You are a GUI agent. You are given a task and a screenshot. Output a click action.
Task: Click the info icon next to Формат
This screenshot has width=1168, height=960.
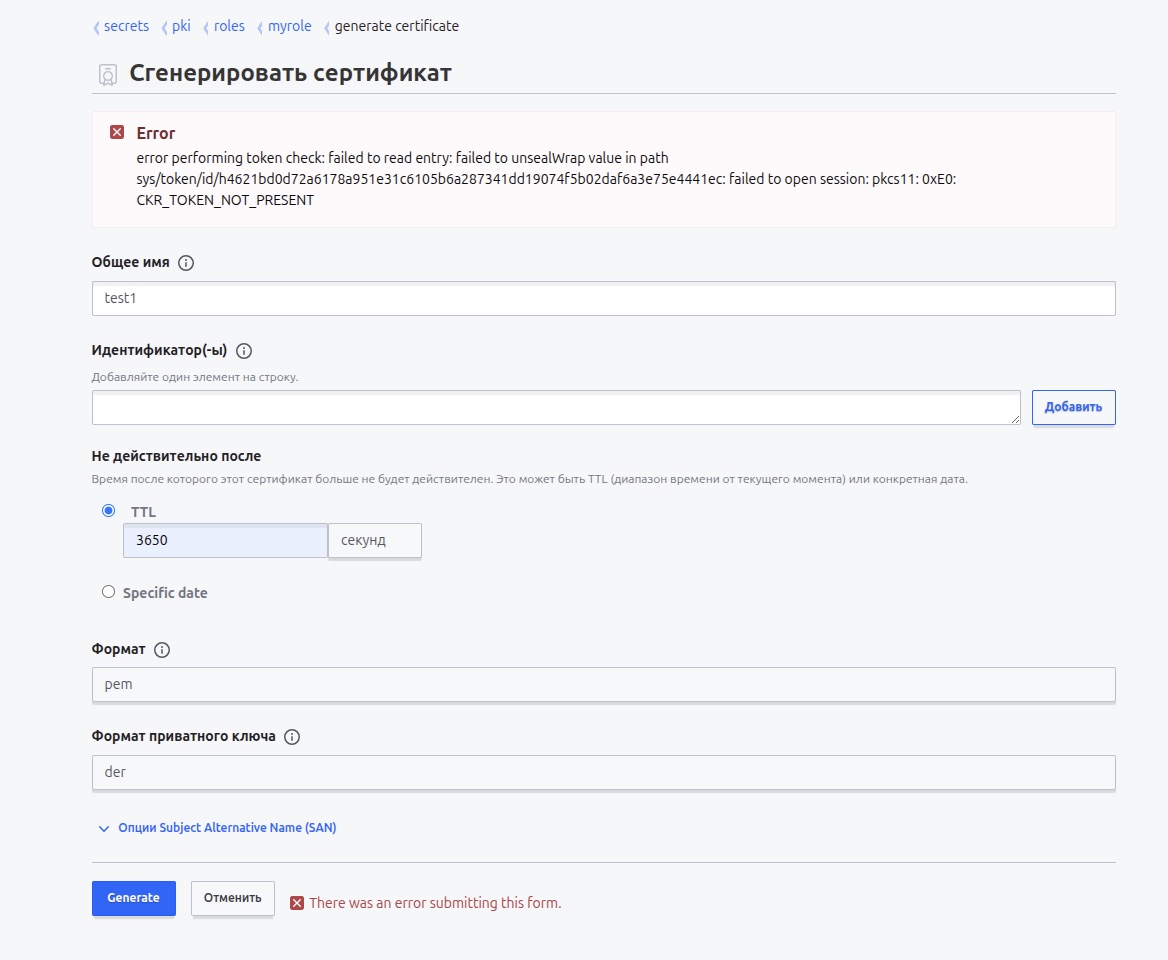click(162, 650)
